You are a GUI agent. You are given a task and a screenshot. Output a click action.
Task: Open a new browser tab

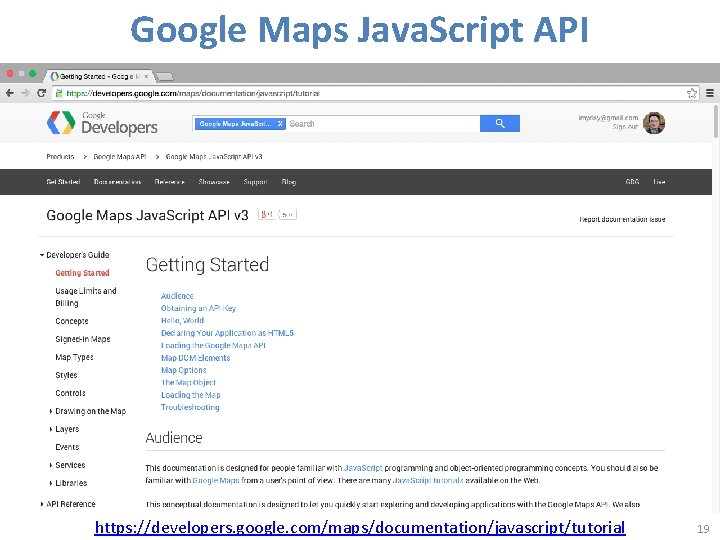(x=164, y=76)
